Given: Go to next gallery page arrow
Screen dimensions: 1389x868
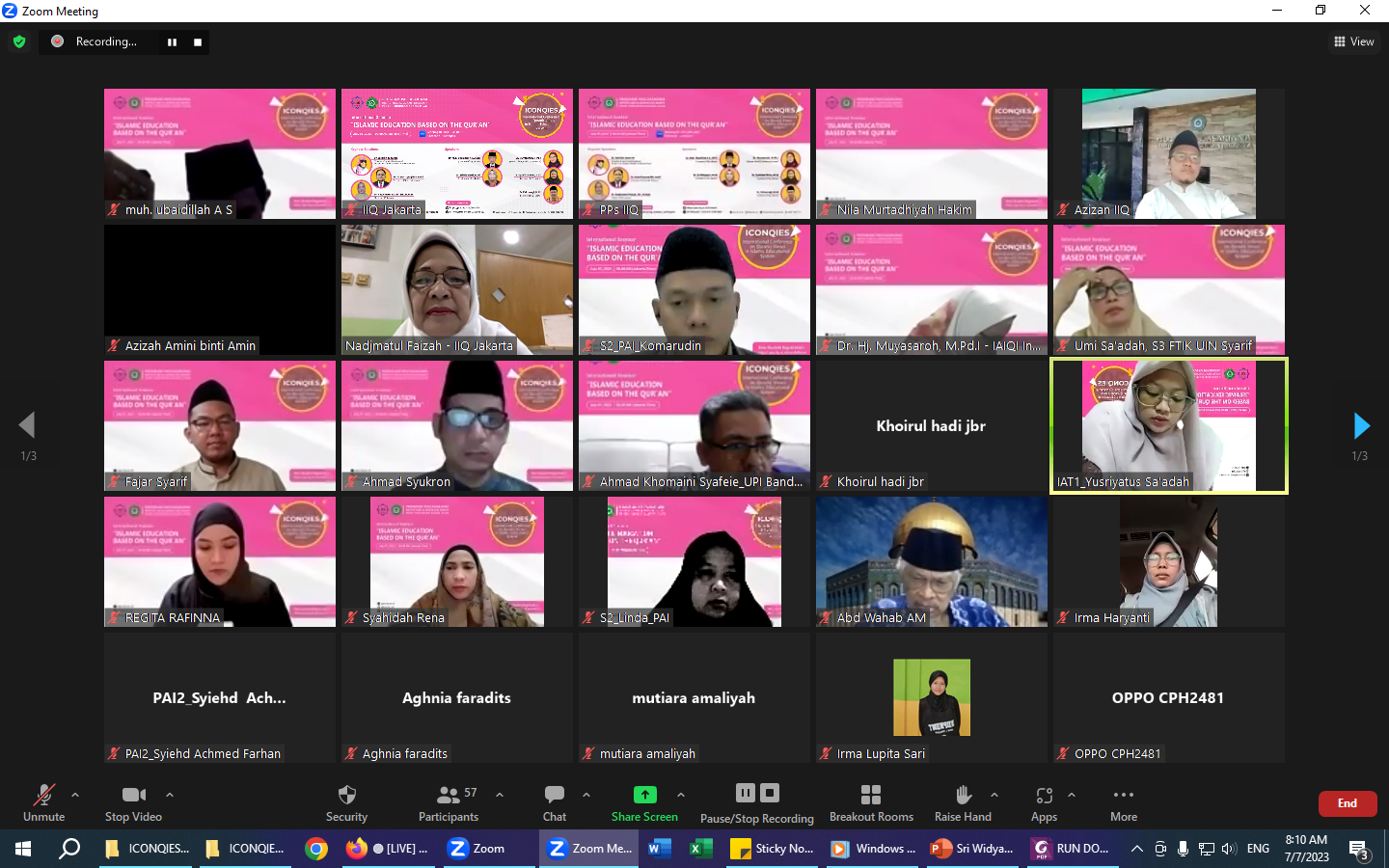Looking at the screenshot, I should tap(1361, 425).
